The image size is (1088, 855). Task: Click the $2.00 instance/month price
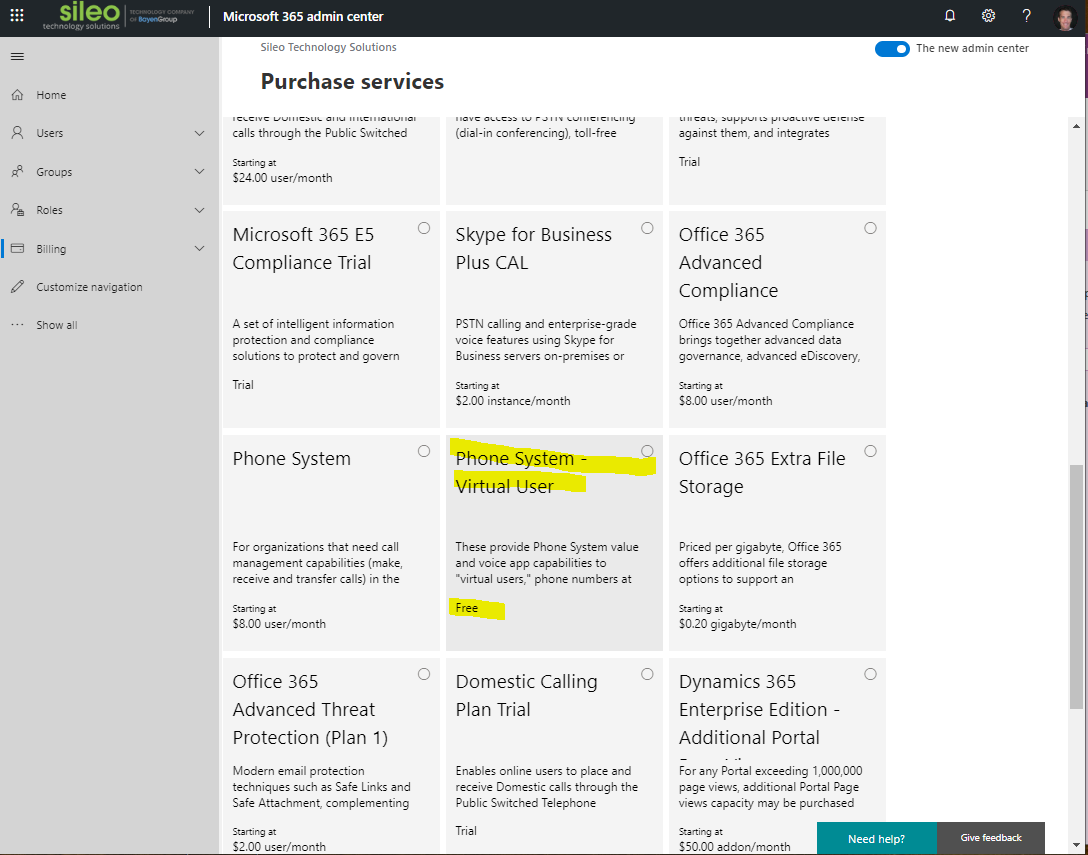tap(513, 401)
